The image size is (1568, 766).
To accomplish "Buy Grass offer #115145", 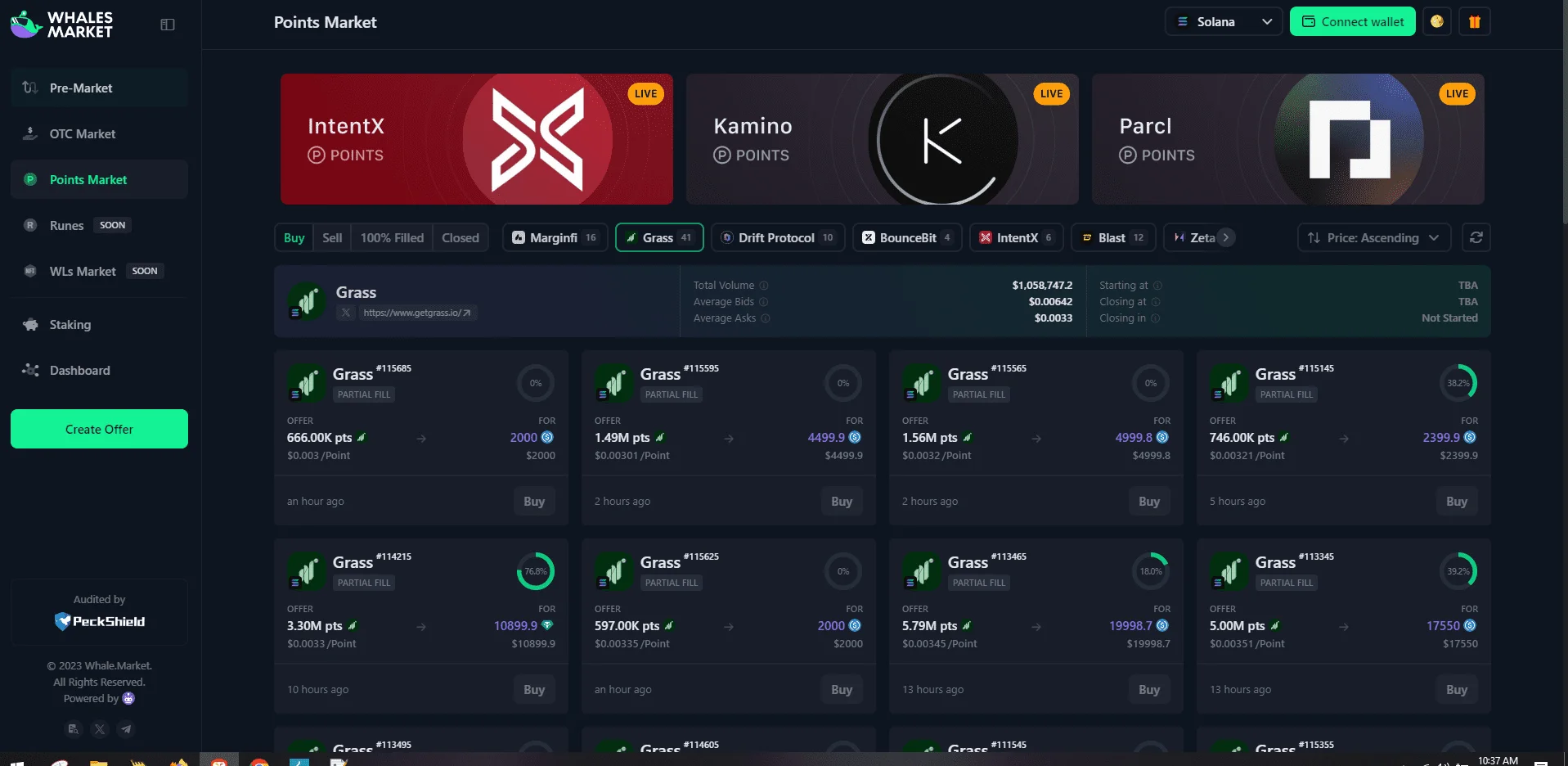I will (x=1457, y=502).
